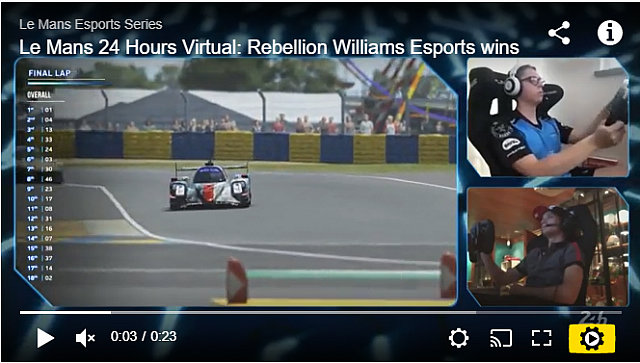Open the share icon options
640x363 pixels.
559,33
